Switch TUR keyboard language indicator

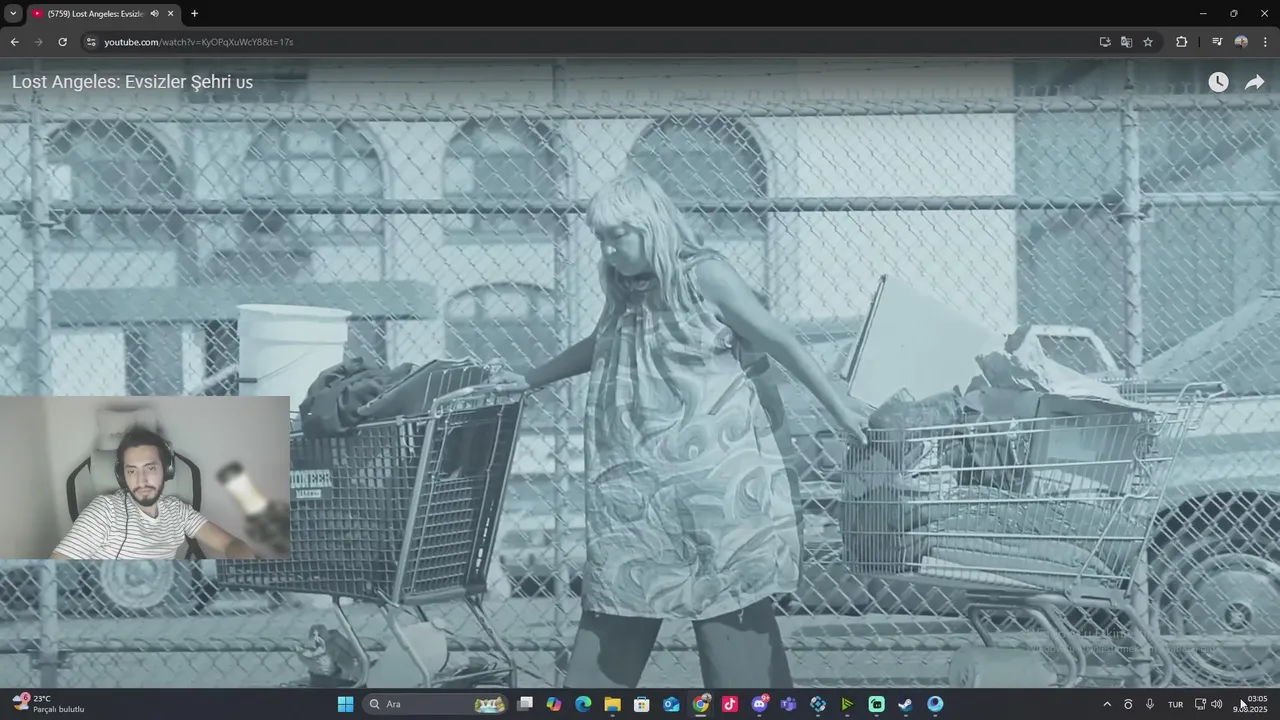pyautogui.click(x=1176, y=704)
